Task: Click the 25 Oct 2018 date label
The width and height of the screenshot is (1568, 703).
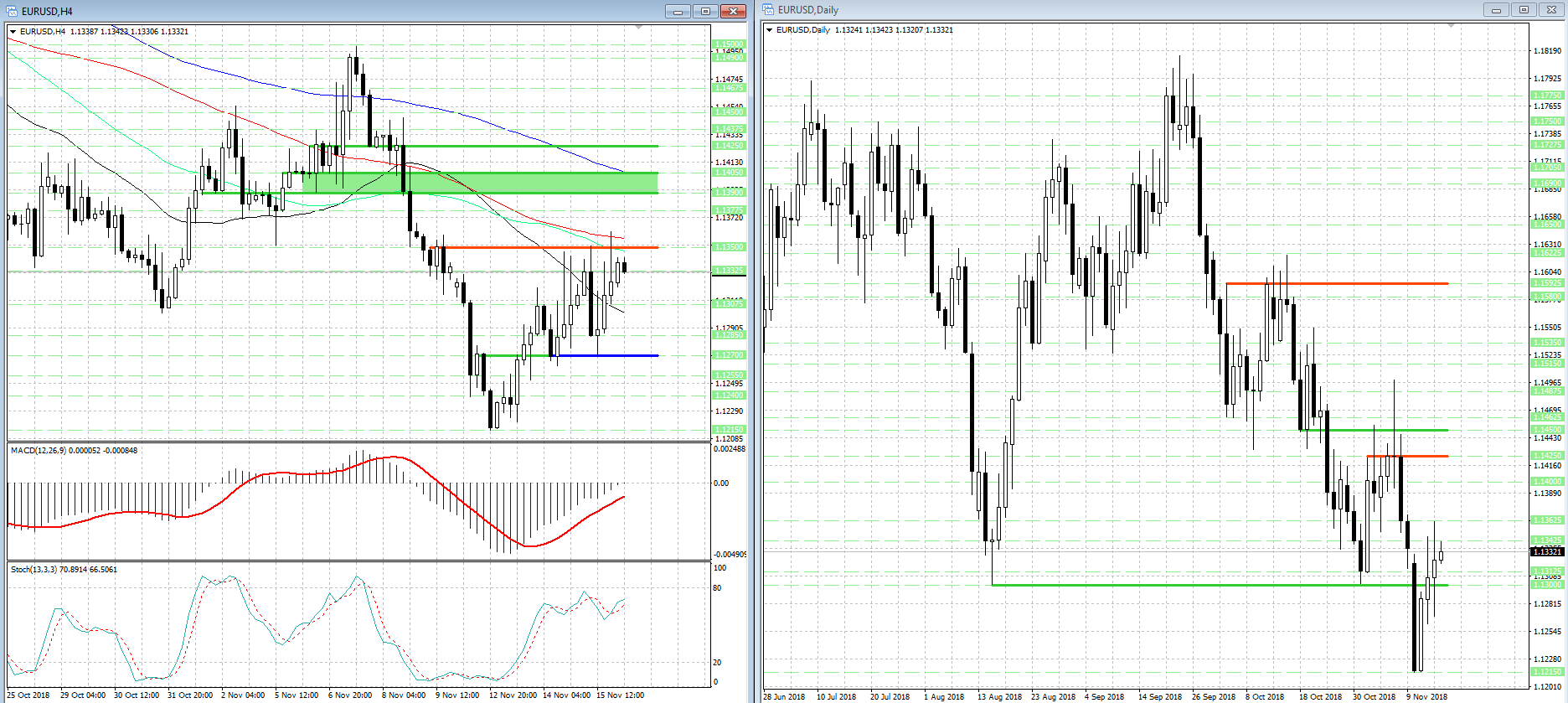Action: (x=28, y=695)
